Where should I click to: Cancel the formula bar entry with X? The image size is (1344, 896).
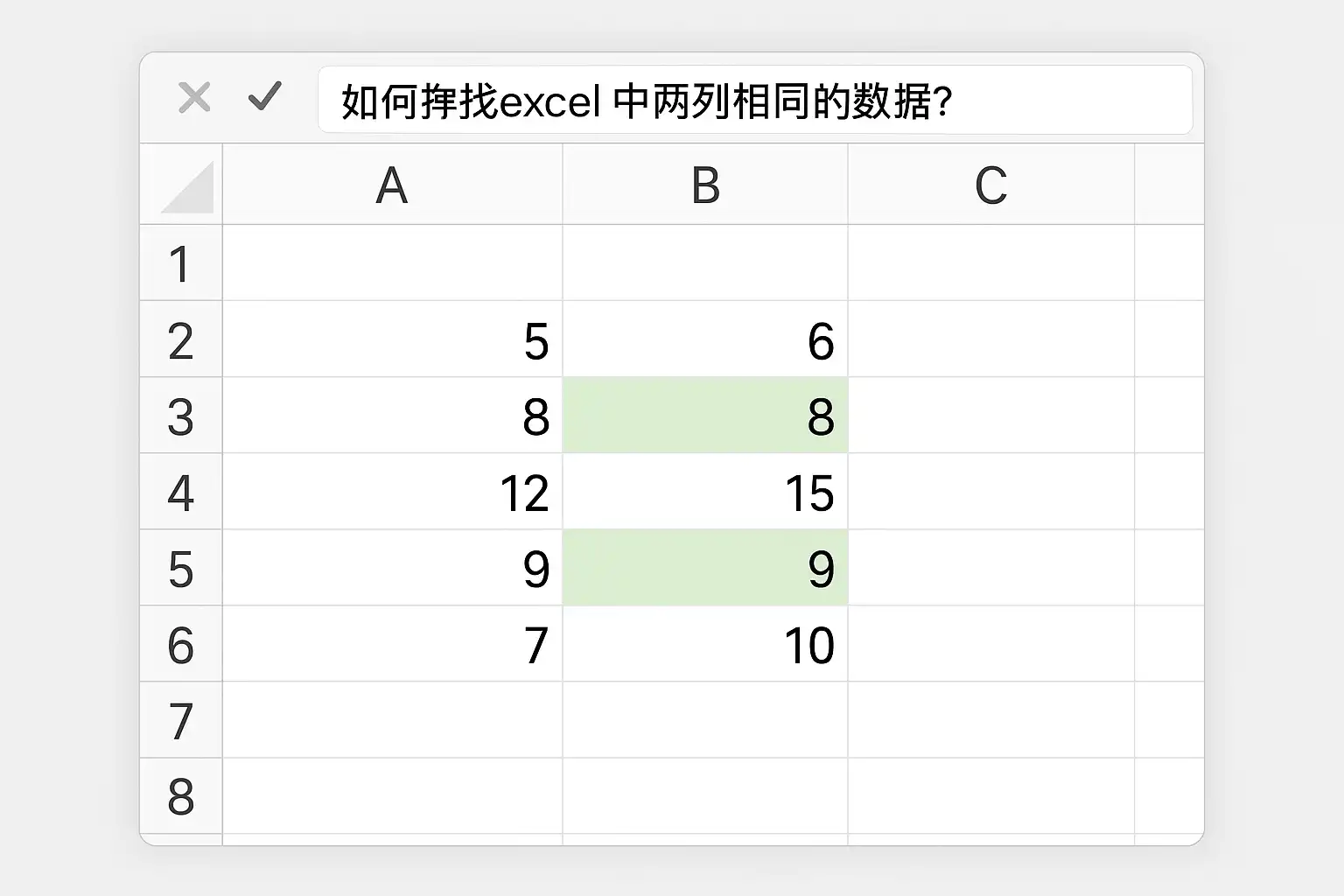click(x=194, y=98)
